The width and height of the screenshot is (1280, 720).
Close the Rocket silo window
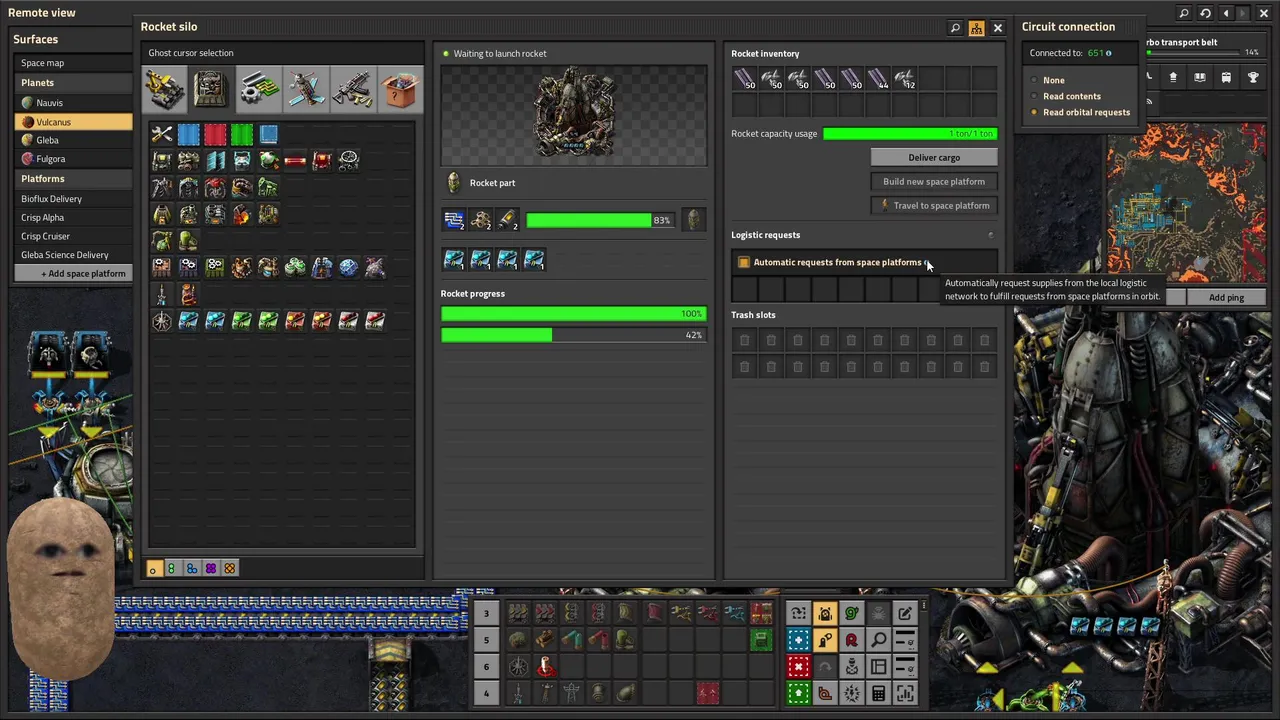(997, 28)
